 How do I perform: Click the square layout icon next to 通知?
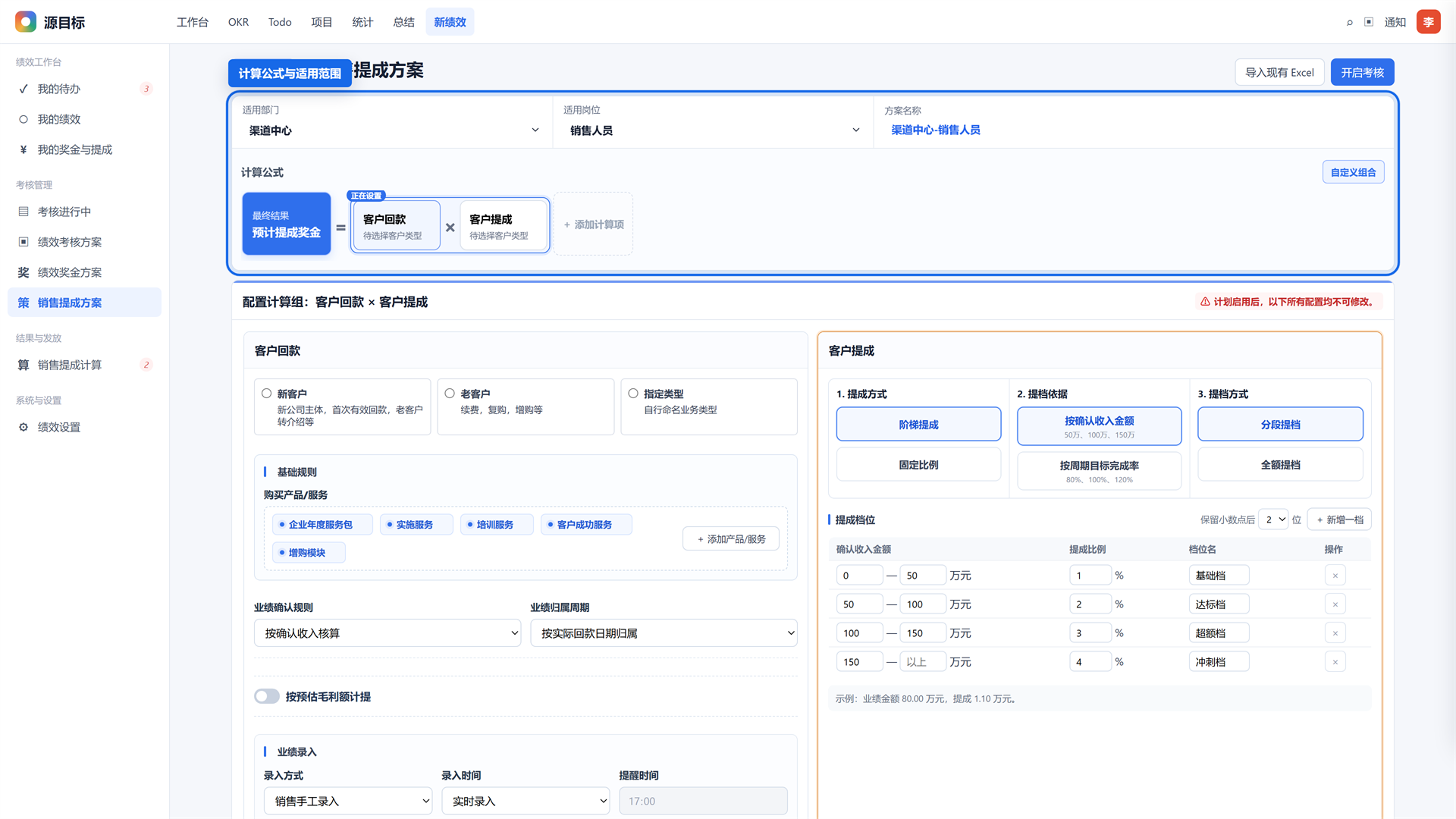click(x=1369, y=22)
